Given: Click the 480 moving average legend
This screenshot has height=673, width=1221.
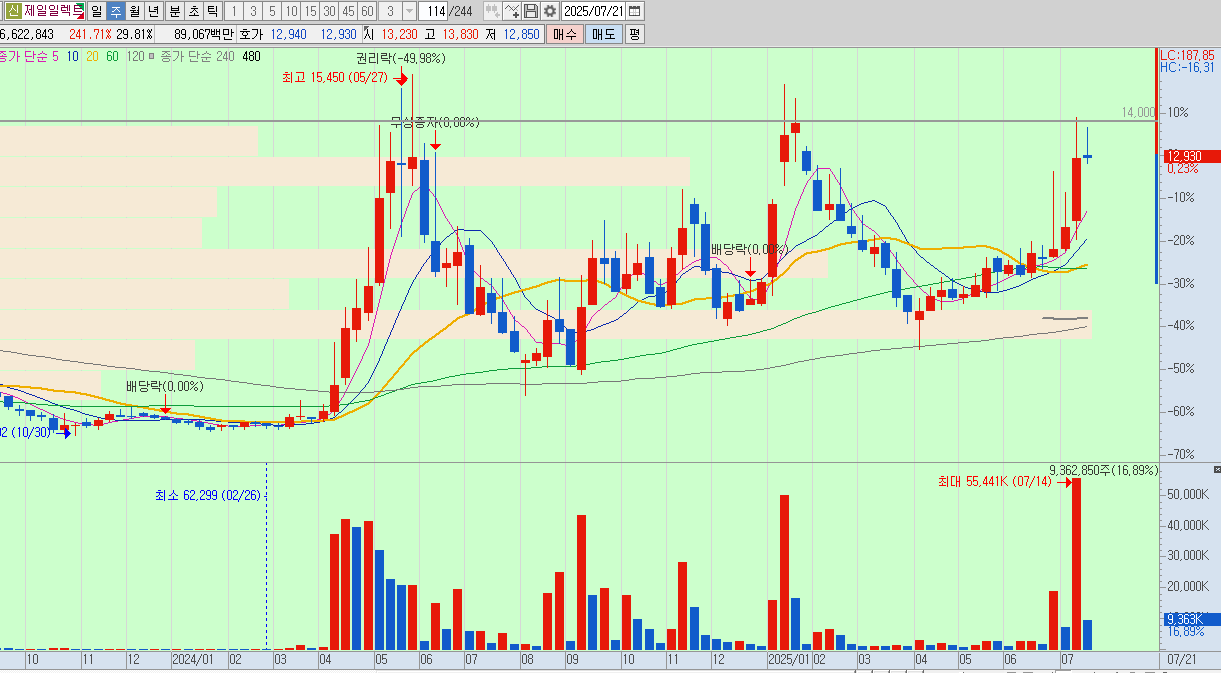Looking at the screenshot, I should coord(251,56).
